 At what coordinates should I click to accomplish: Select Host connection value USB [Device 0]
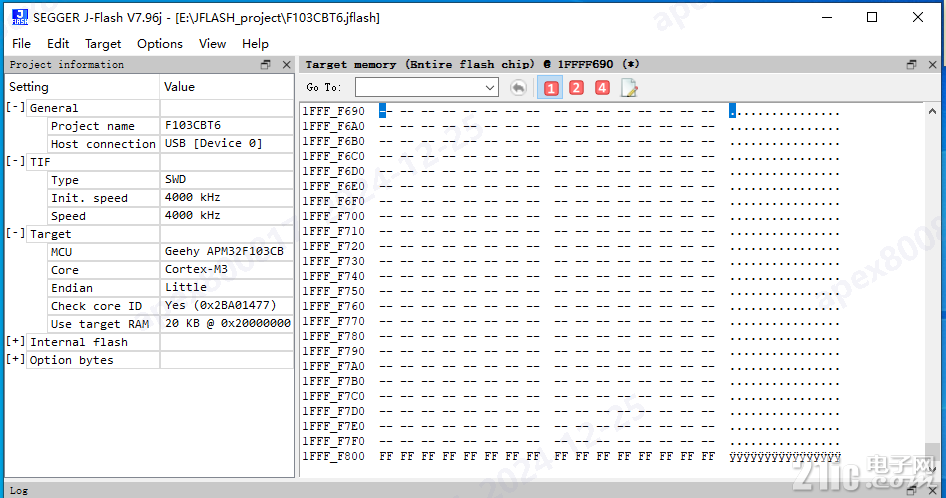pos(214,143)
